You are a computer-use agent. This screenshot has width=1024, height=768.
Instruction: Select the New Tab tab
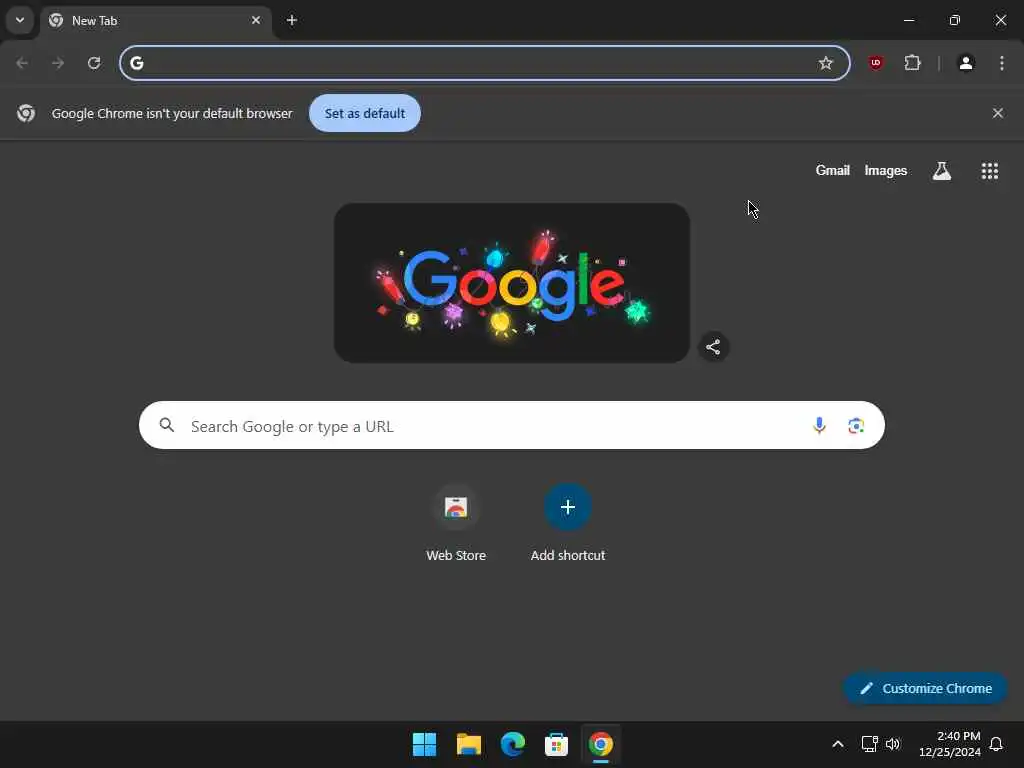tap(155, 21)
